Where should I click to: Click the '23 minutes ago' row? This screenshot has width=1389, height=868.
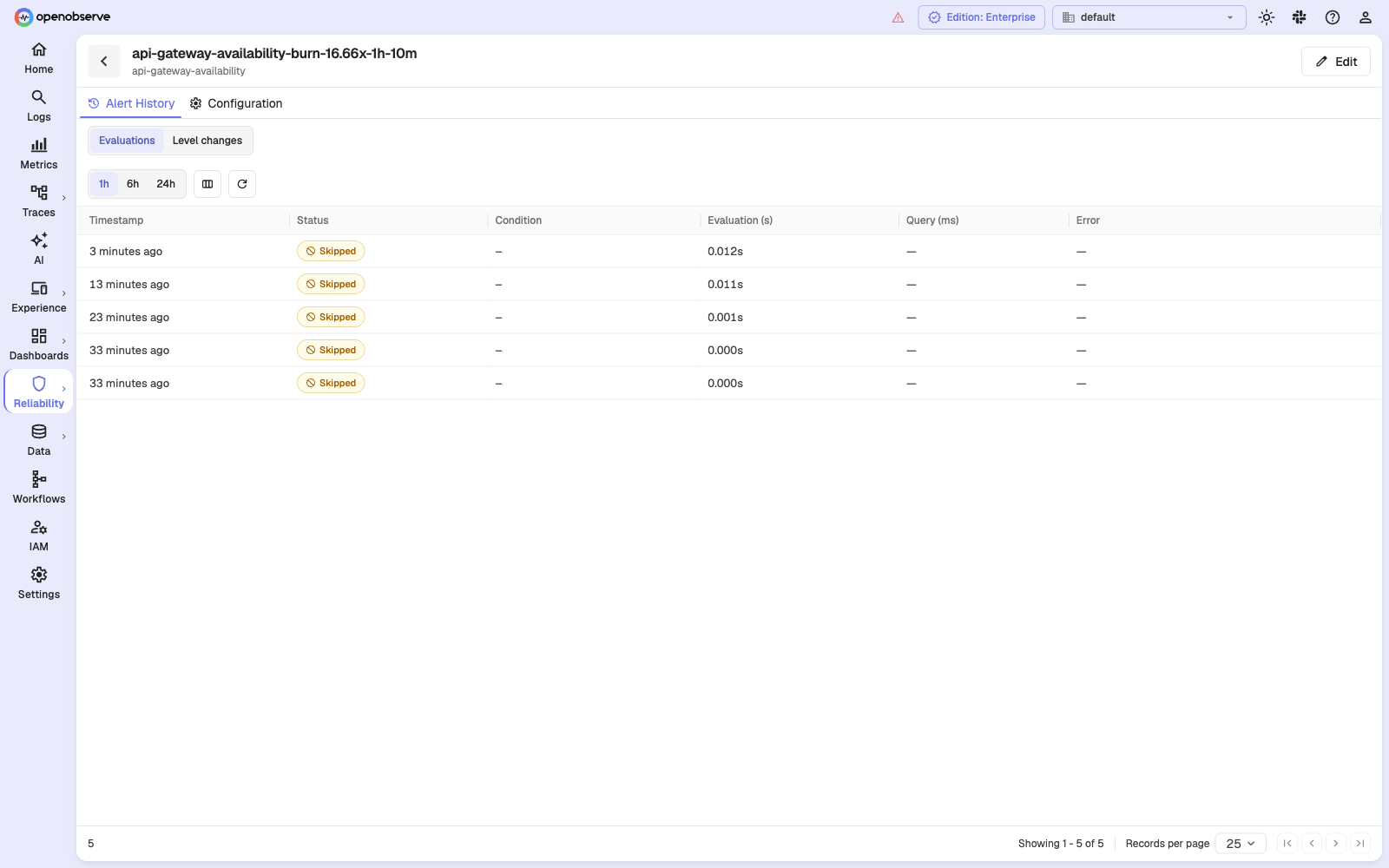[729, 318]
